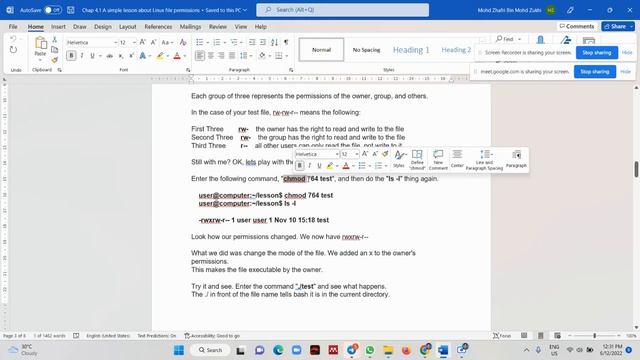Screen dimensions: 640x360
Task: Open the Review ribbon tab
Action: click(x=218, y=27)
